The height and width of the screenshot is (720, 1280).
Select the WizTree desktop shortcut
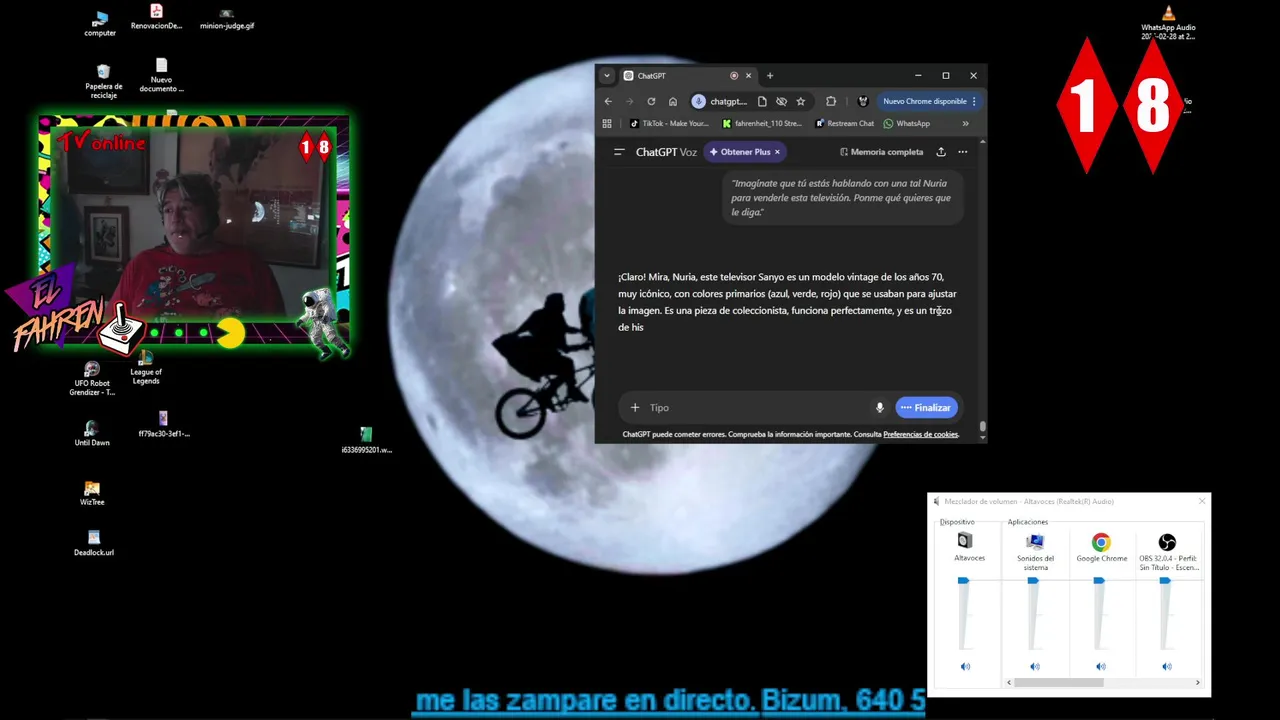(x=92, y=493)
